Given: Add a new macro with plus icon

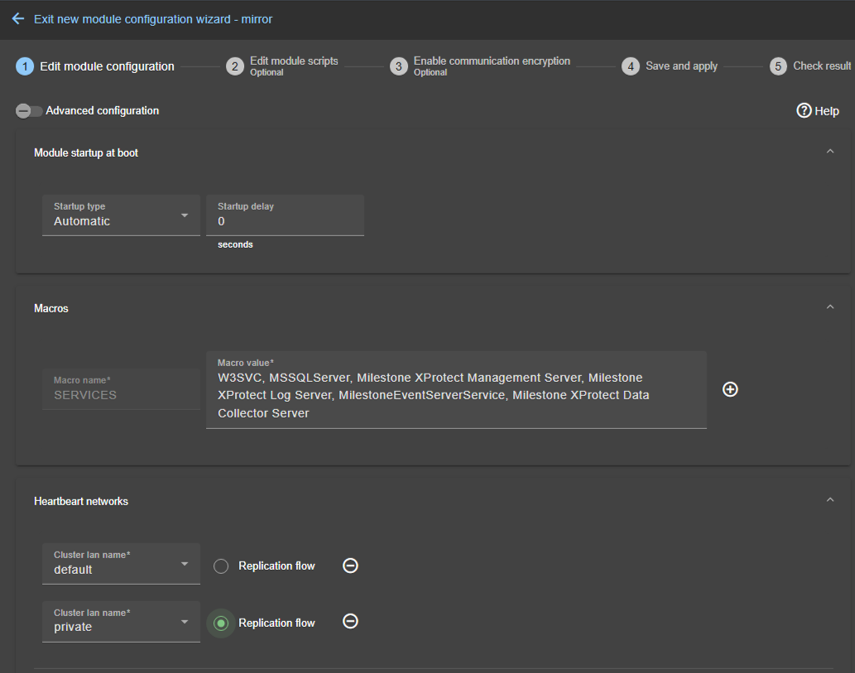Looking at the screenshot, I should click(x=730, y=389).
